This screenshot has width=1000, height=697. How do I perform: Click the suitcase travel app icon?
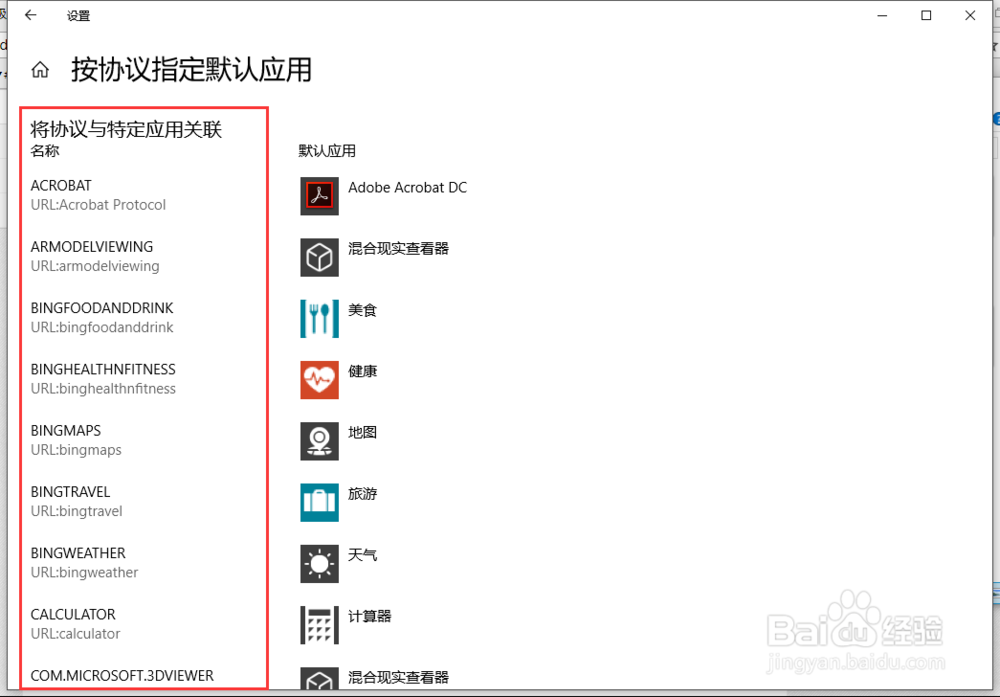(320, 502)
